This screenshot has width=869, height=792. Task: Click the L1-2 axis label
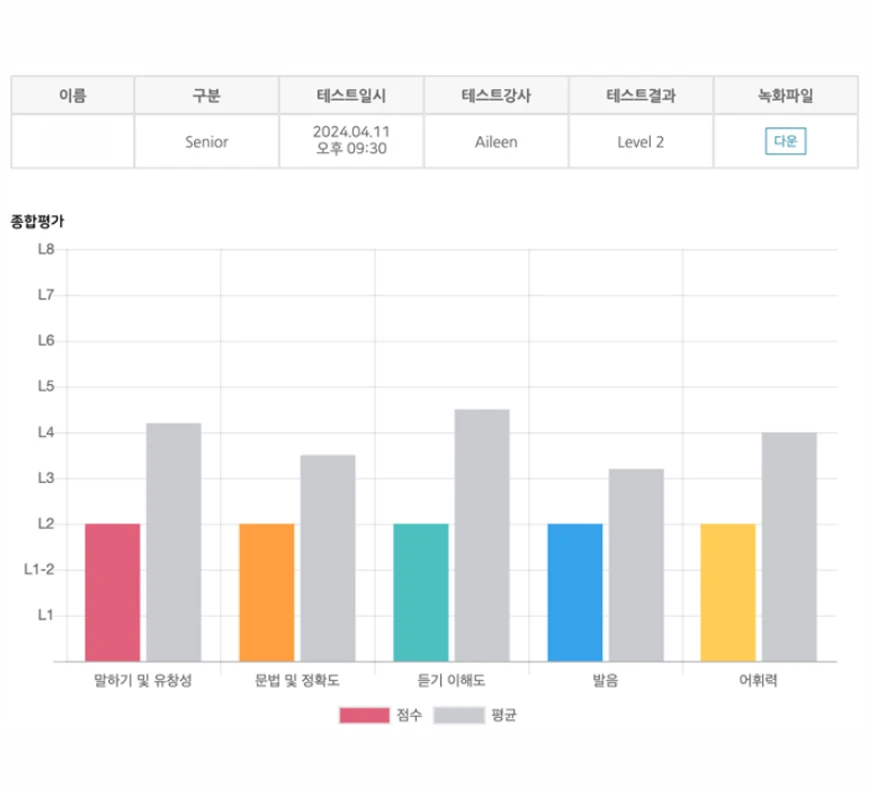tap(39, 569)
